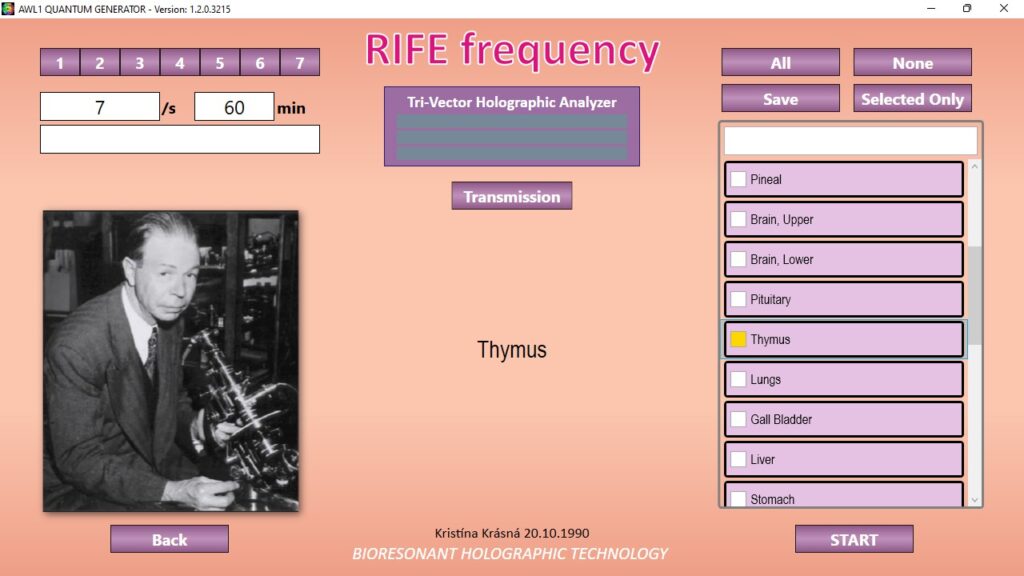This screenshot has height=576, width=1024.
Task: Click the AWL1 Quantum Generator app icon
Action: tap(9, 8)
